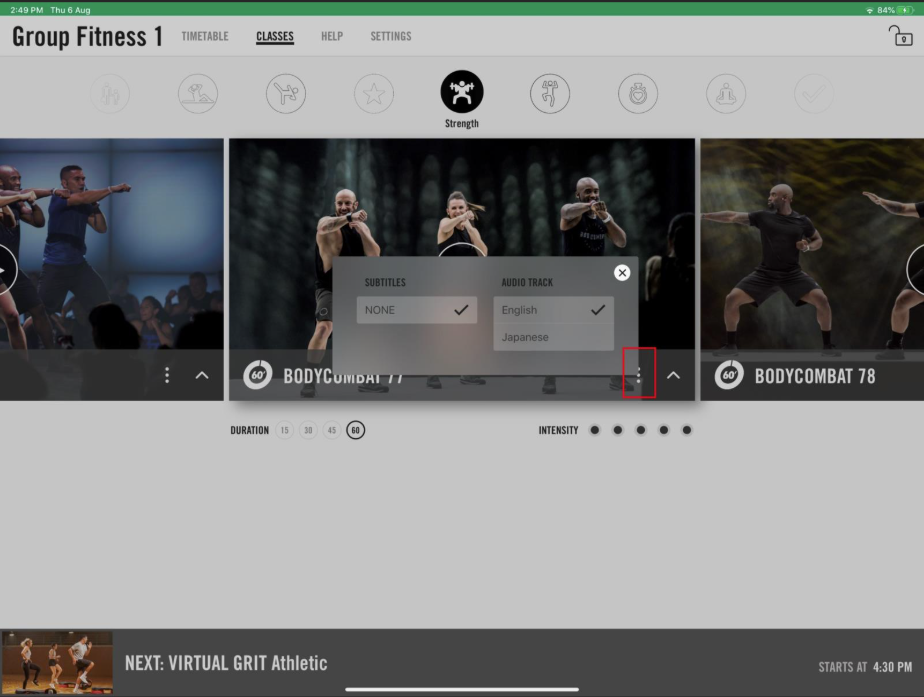
Task: Go to the SETTINGS tab
Action: point(391,37)
